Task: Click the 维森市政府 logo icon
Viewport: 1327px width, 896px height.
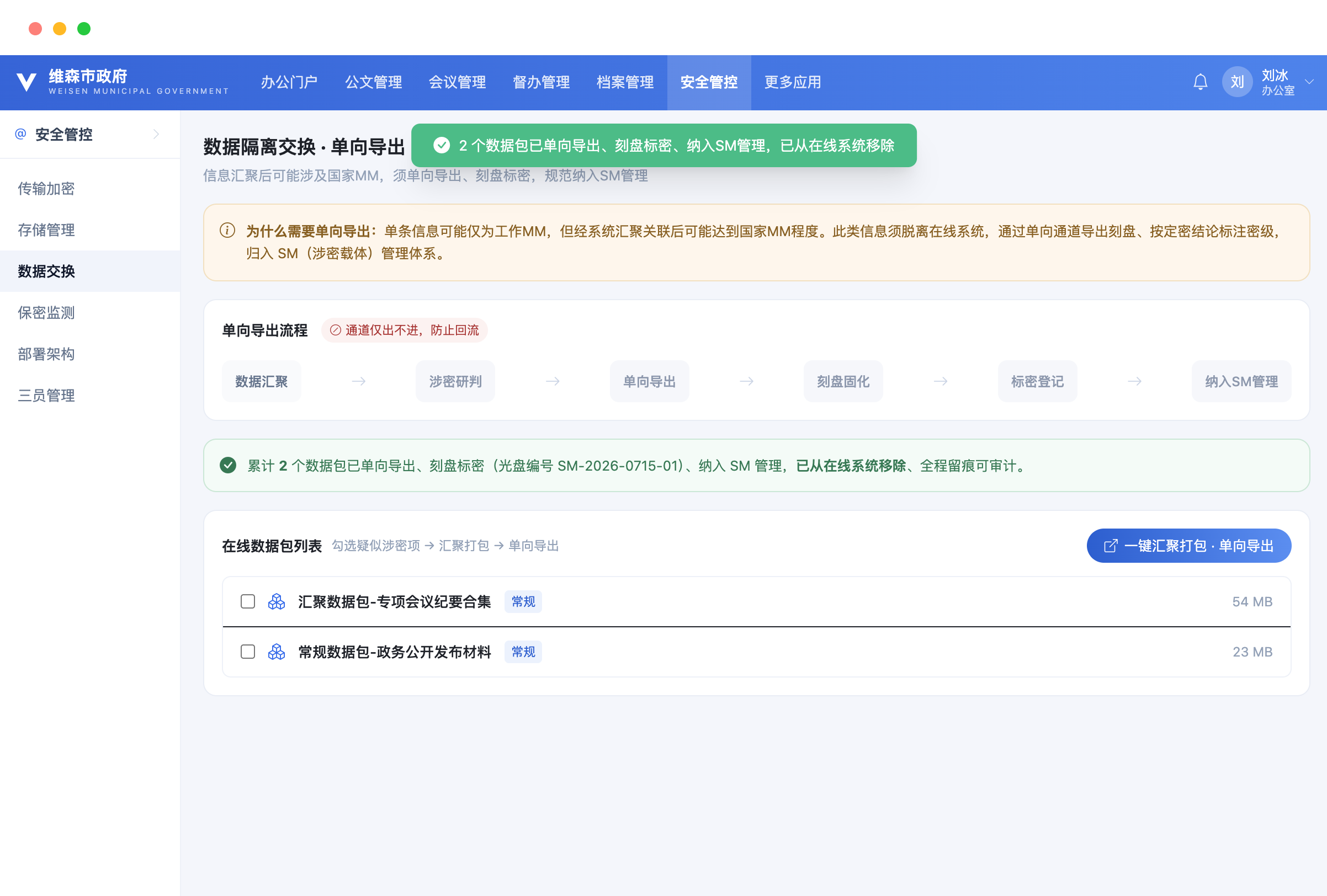Action: 26,82
